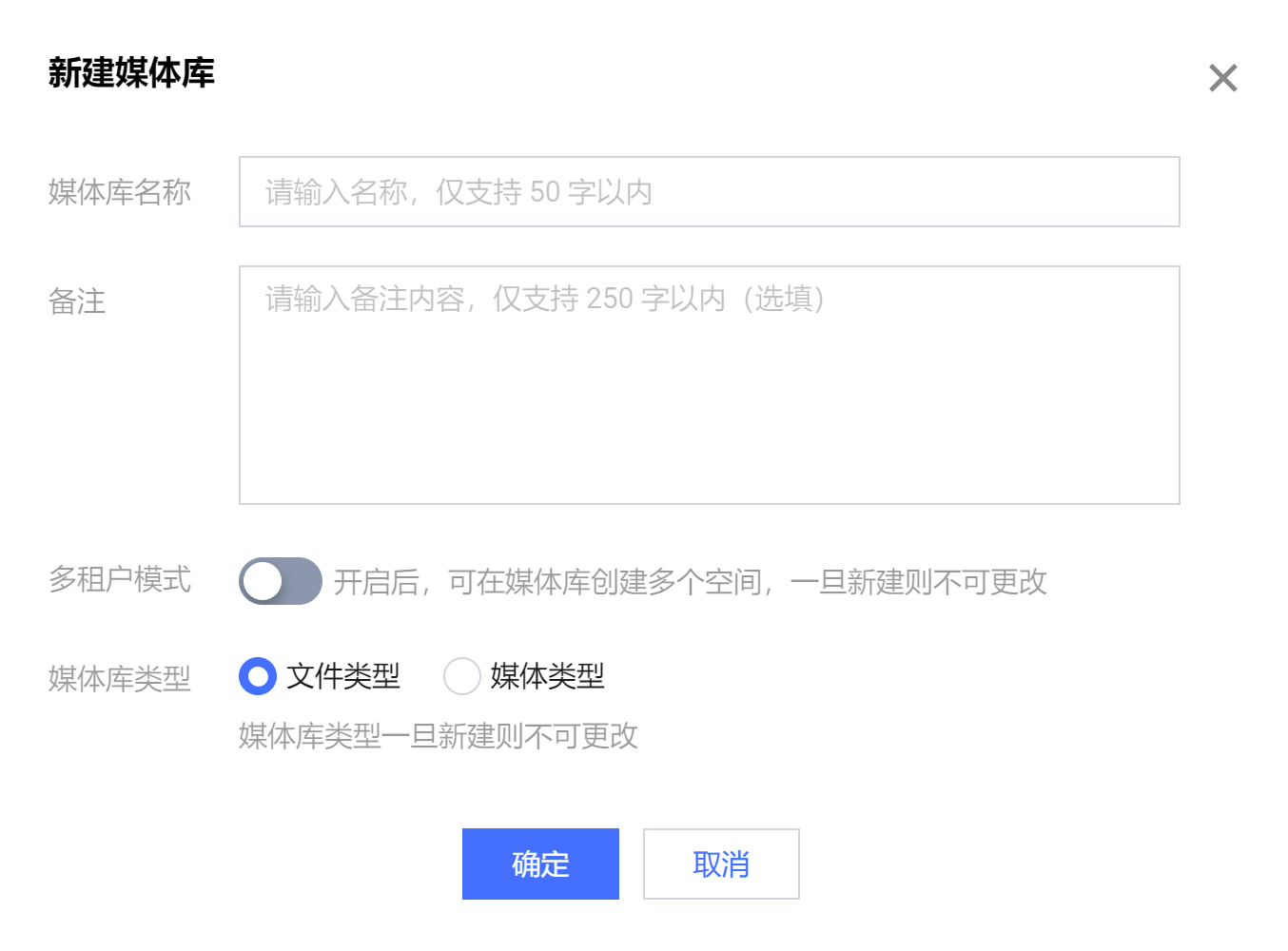1288x951 pixels.
Task: Click the name placeholder 请输入名称 text
Action: pyautogui.click(x=459, y=192)
